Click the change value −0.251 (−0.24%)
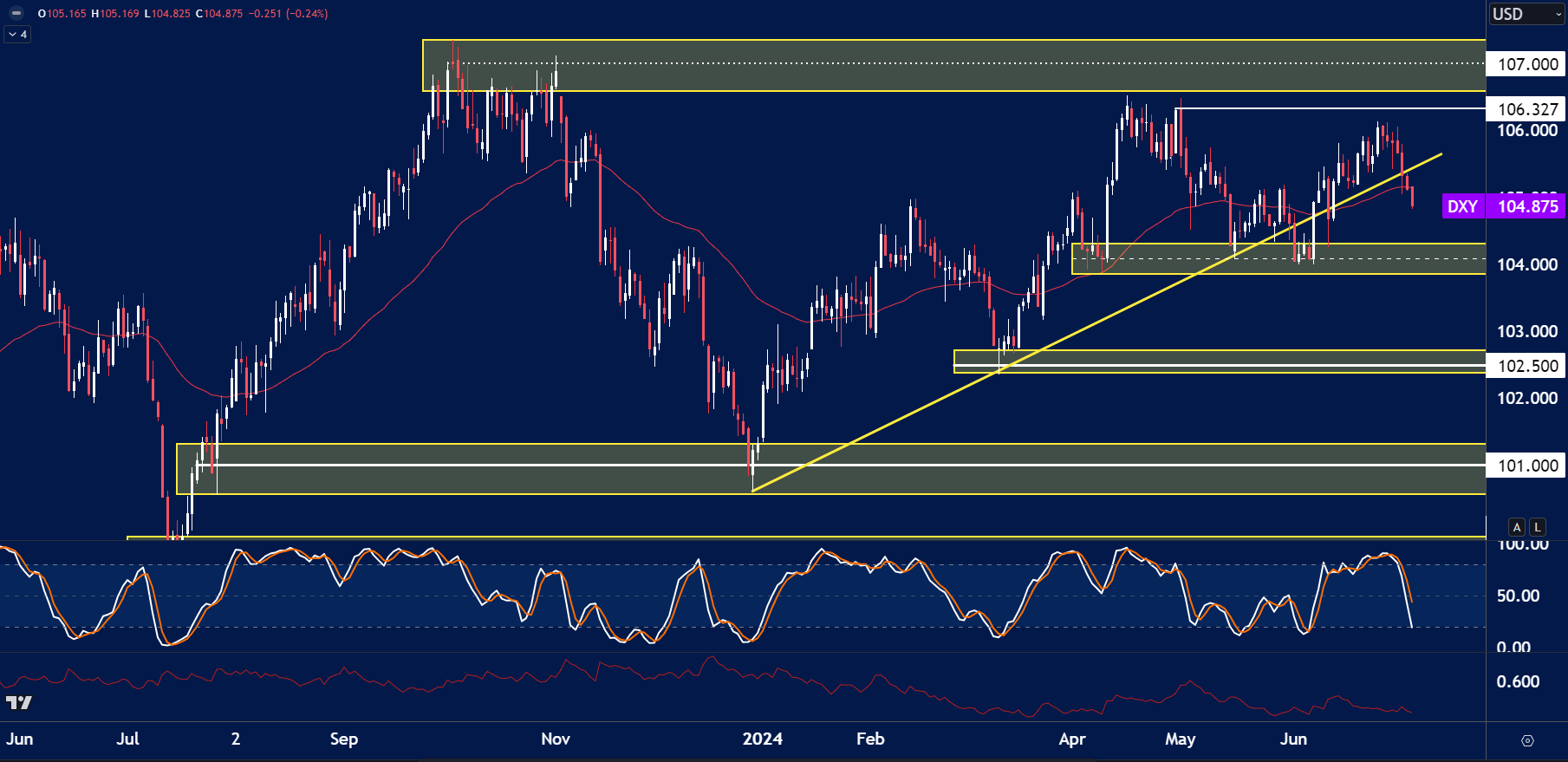 click(288, 14)
